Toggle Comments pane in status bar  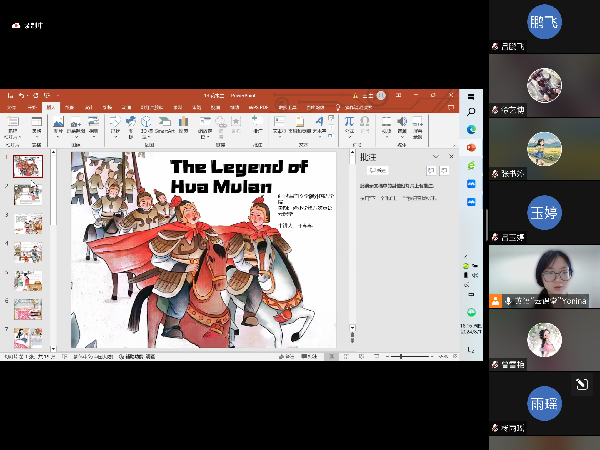coord(309,357)
